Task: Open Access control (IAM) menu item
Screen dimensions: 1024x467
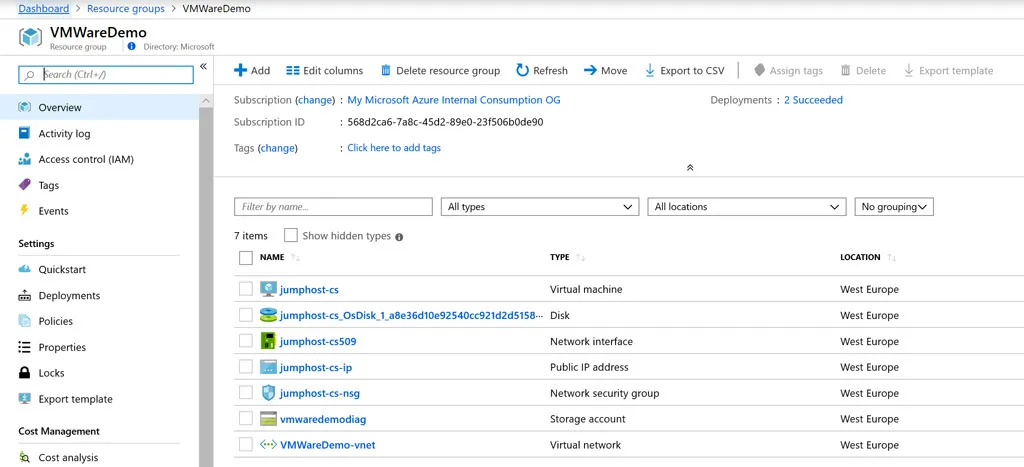Action: [x=99, y=159]
